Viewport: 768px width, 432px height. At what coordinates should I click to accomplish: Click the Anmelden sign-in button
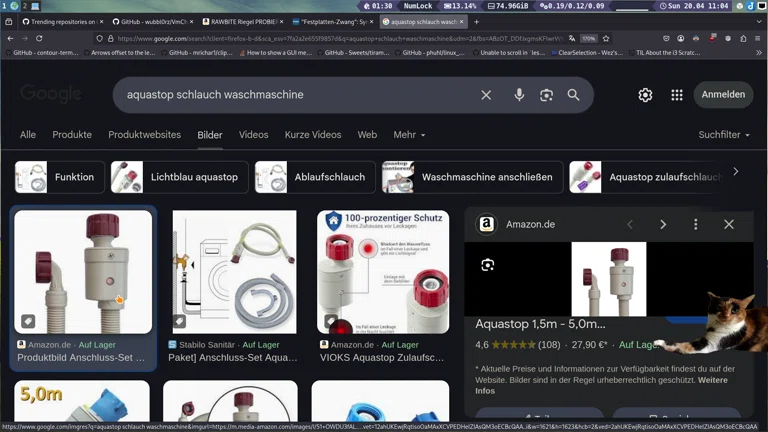pyautogui.click(x=723, y=95)
